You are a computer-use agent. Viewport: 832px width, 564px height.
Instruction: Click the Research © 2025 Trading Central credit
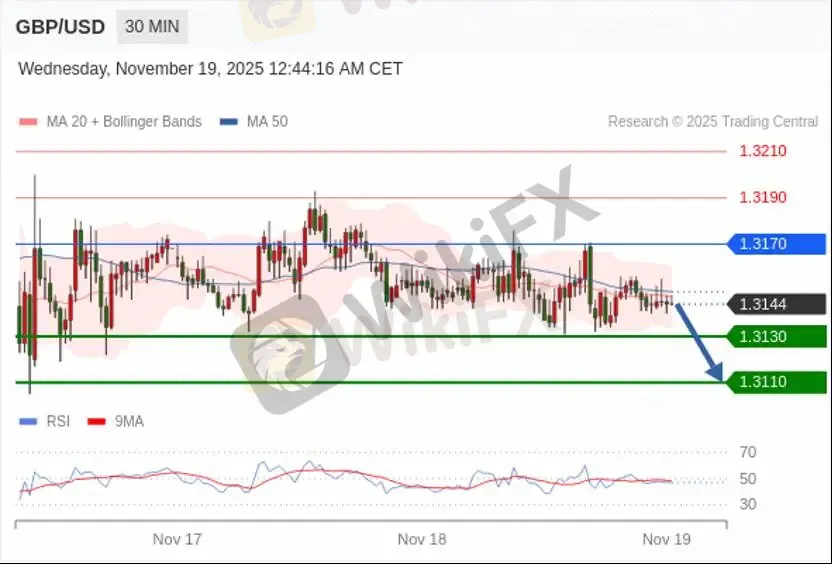pyautogui.click(x=712, y=121)
